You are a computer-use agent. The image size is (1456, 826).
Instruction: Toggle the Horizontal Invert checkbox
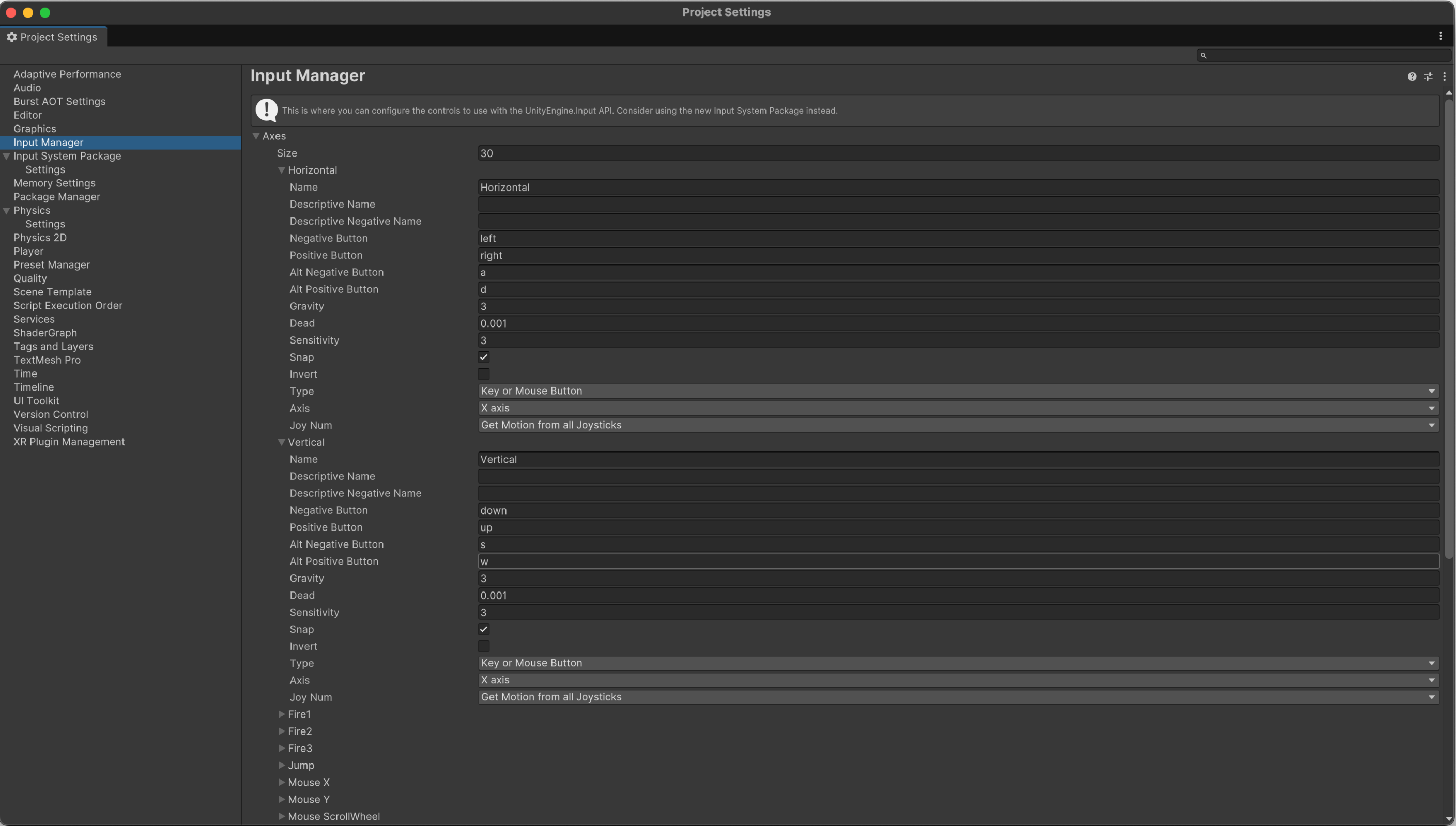484,375
